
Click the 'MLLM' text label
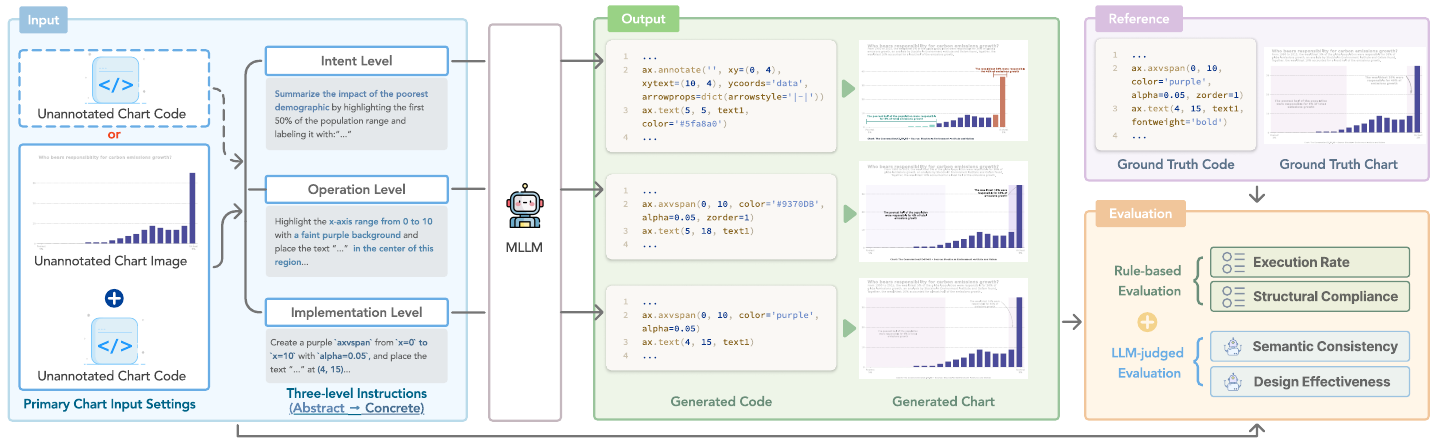pos(526,246)
